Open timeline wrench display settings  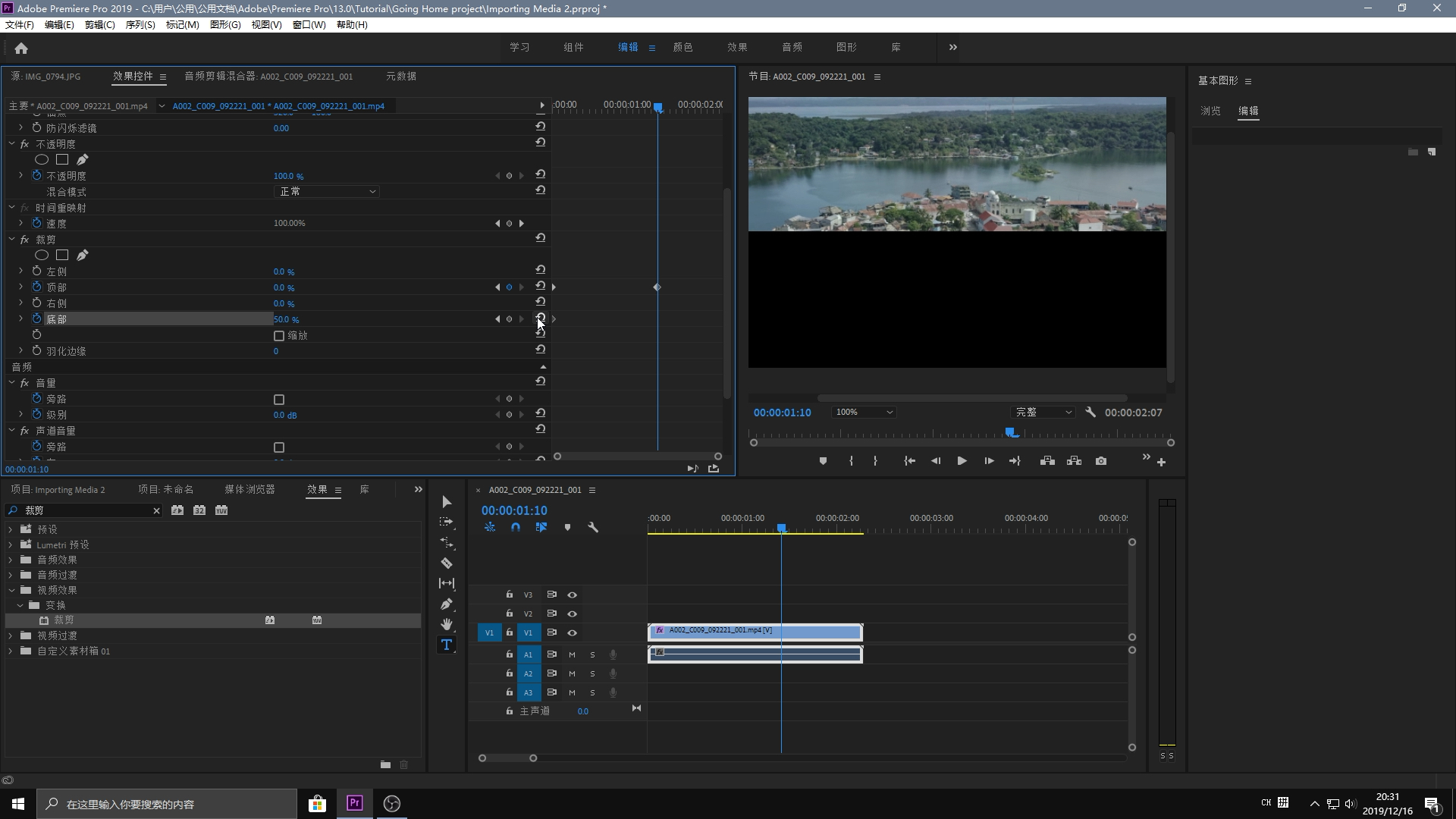(593, 527)
